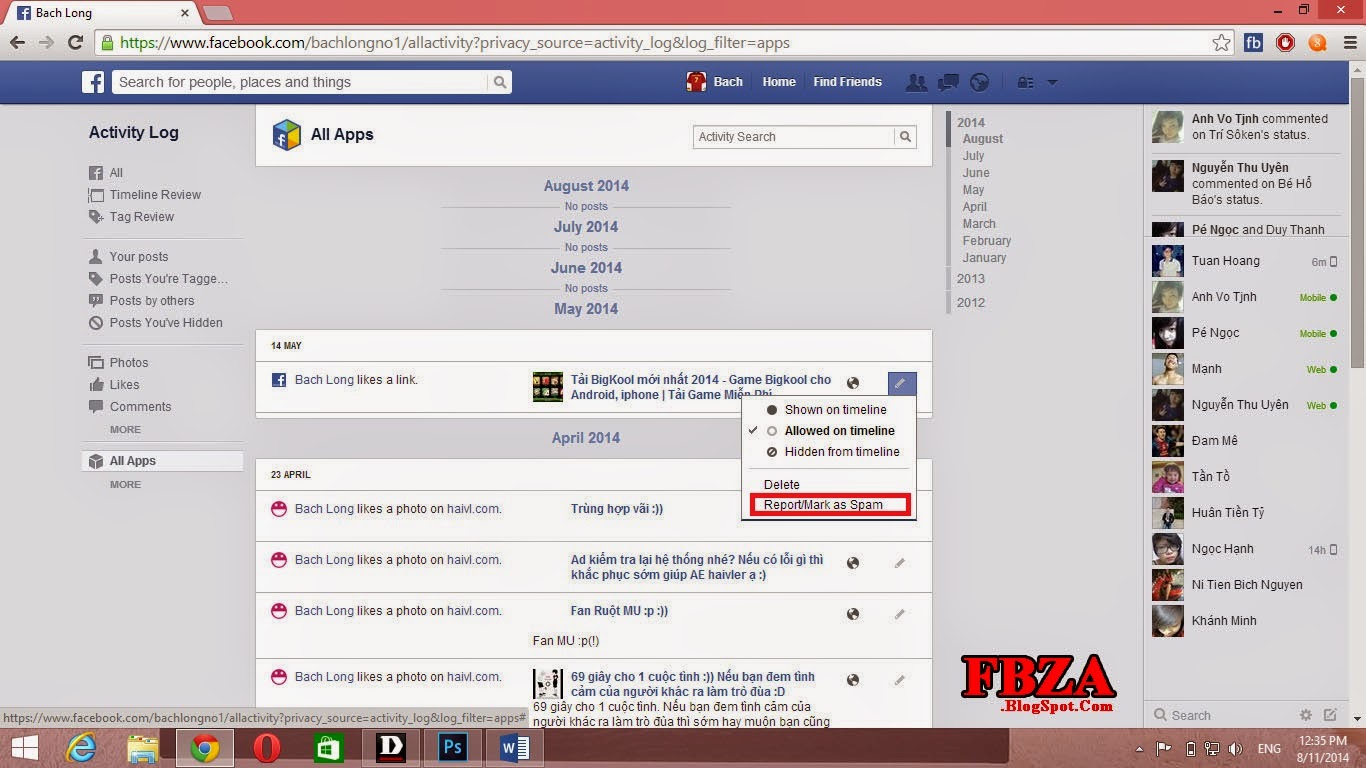The width and height of the screenshot is (1366, 768).
Task: Open the audience globe on the BigKool row
Action: click(853, 382)
